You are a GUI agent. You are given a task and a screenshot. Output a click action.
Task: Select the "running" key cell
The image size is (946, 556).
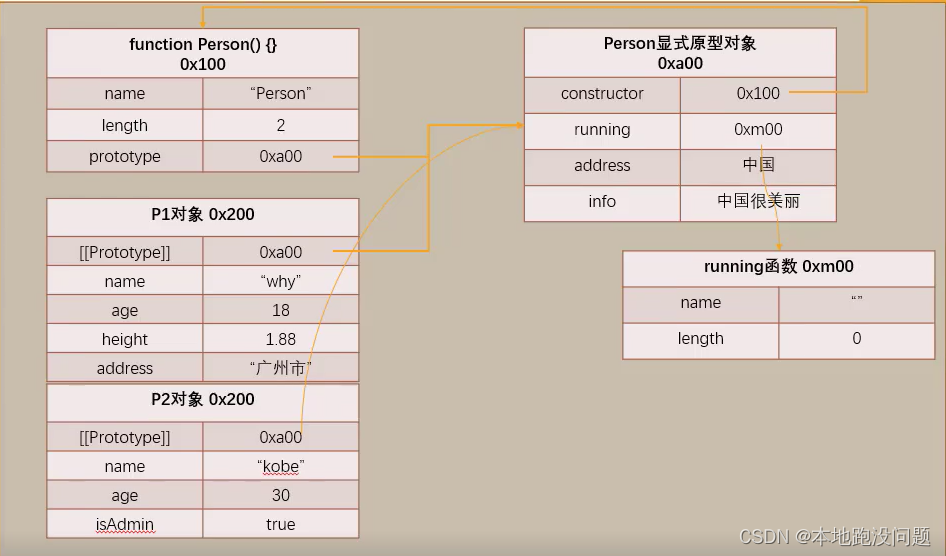pos(602,131)
